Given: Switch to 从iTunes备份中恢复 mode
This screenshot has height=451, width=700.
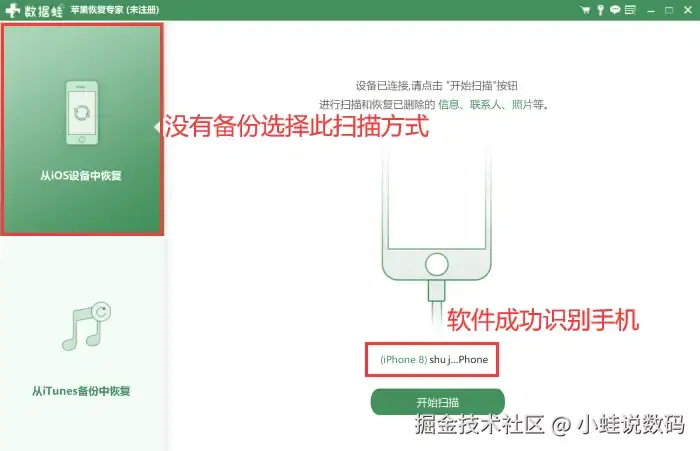Looking at the screenshot, I should tap(82, 344).
